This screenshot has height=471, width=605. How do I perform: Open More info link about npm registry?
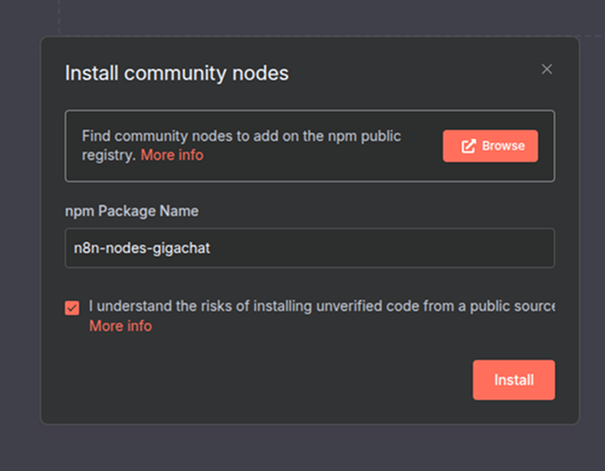(171, 155)
